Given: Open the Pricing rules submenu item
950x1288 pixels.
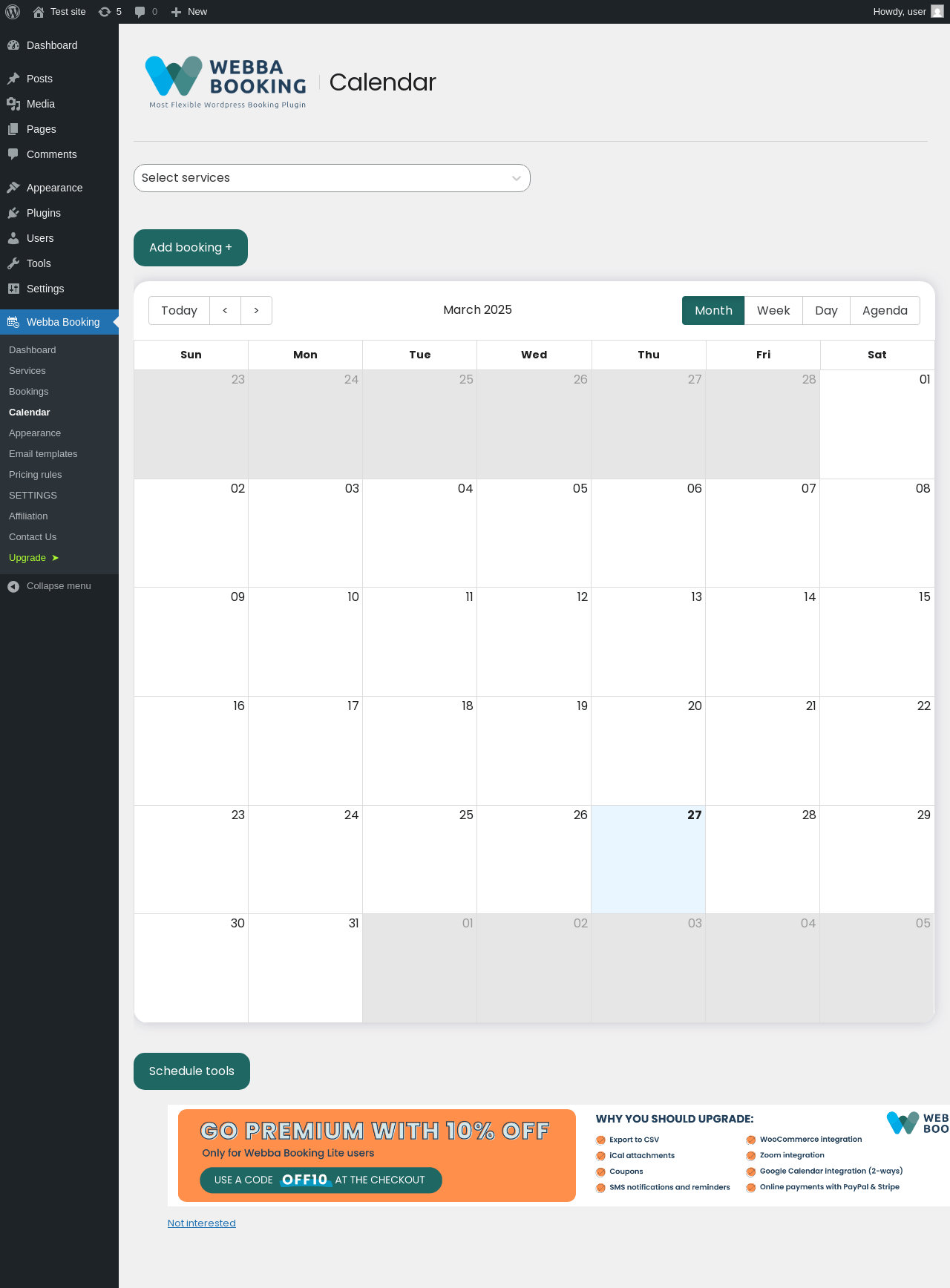Looking at the screenshot, I should tap(59, 475).
